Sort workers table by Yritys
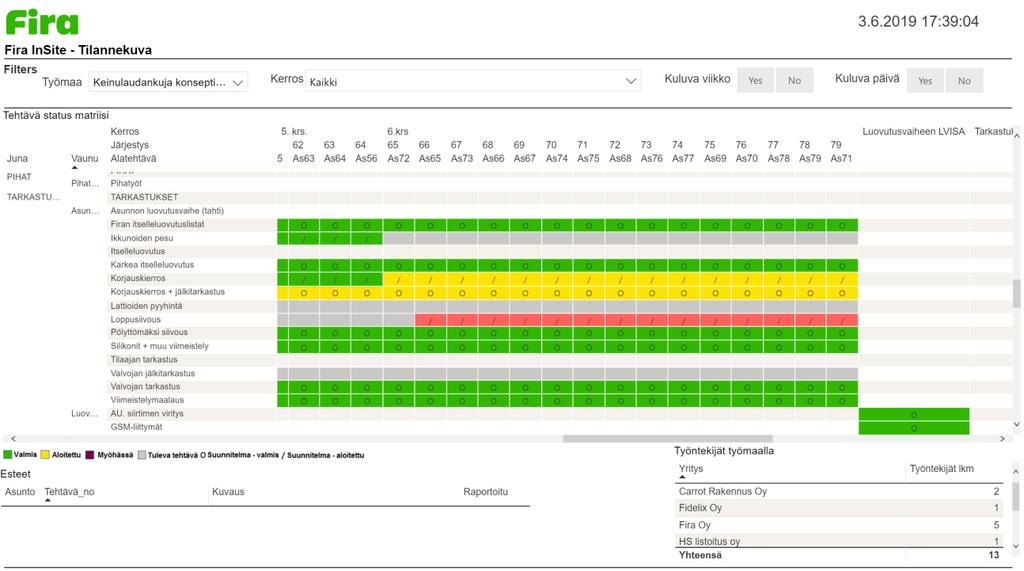The image size is (1024, 571). [690, 468]
